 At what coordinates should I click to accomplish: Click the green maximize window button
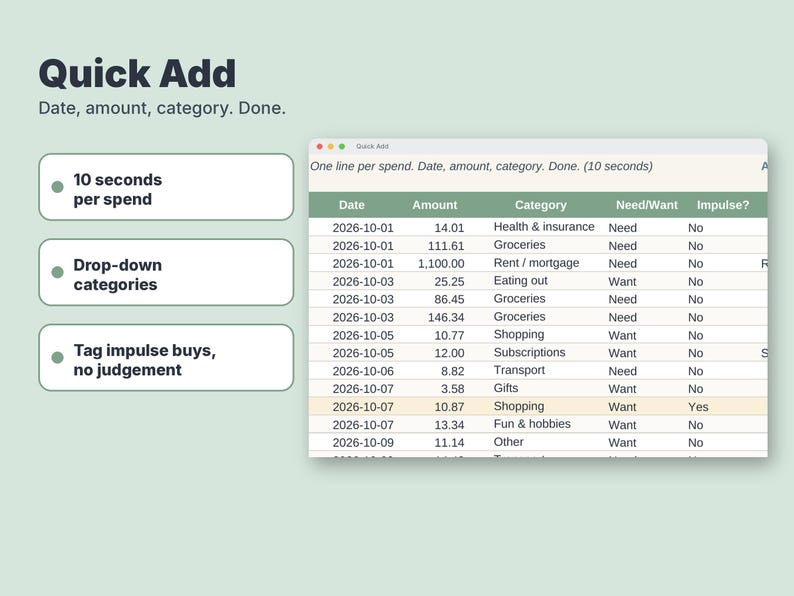pyautogui.click(x=342, y=146)
